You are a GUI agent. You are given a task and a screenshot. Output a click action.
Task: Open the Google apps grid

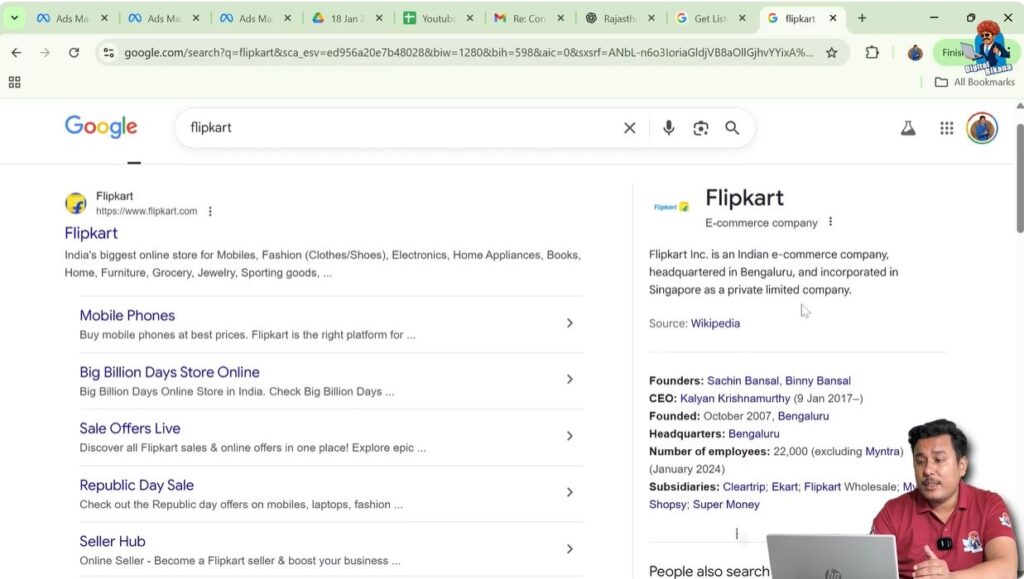click(946, 128)
